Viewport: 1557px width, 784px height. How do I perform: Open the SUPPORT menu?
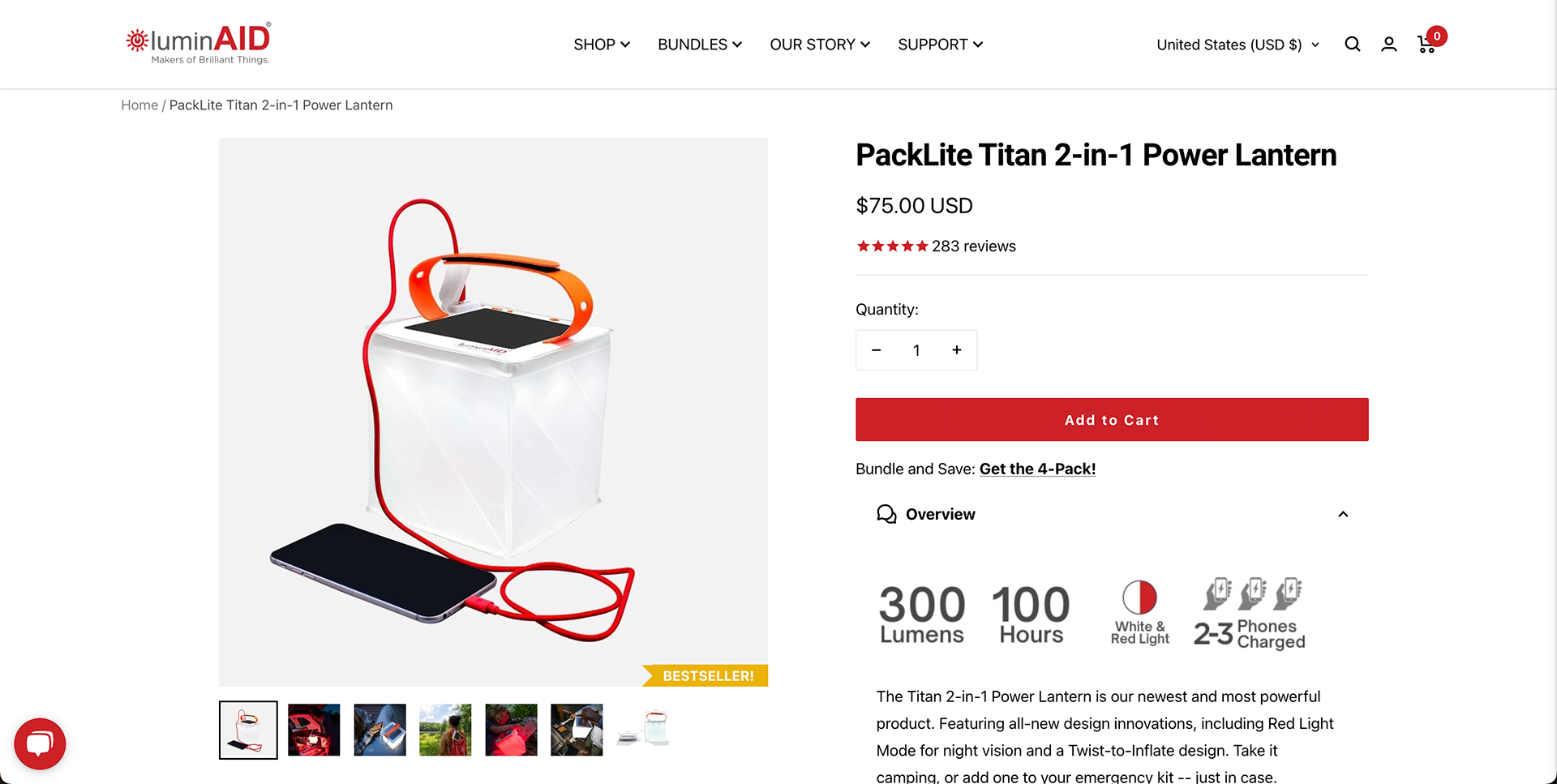941,45
